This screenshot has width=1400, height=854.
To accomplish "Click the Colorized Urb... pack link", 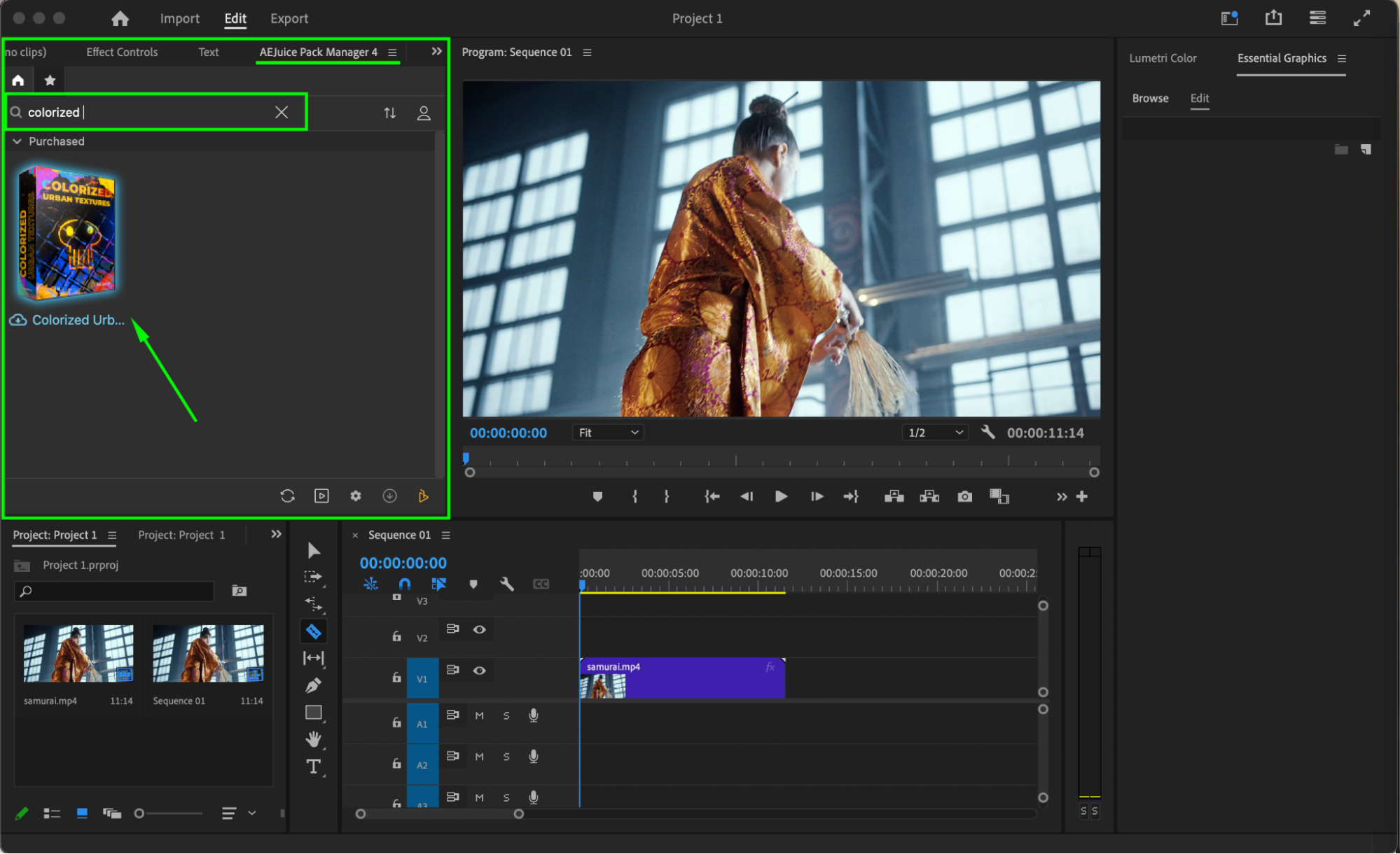I will coord(78,320).
